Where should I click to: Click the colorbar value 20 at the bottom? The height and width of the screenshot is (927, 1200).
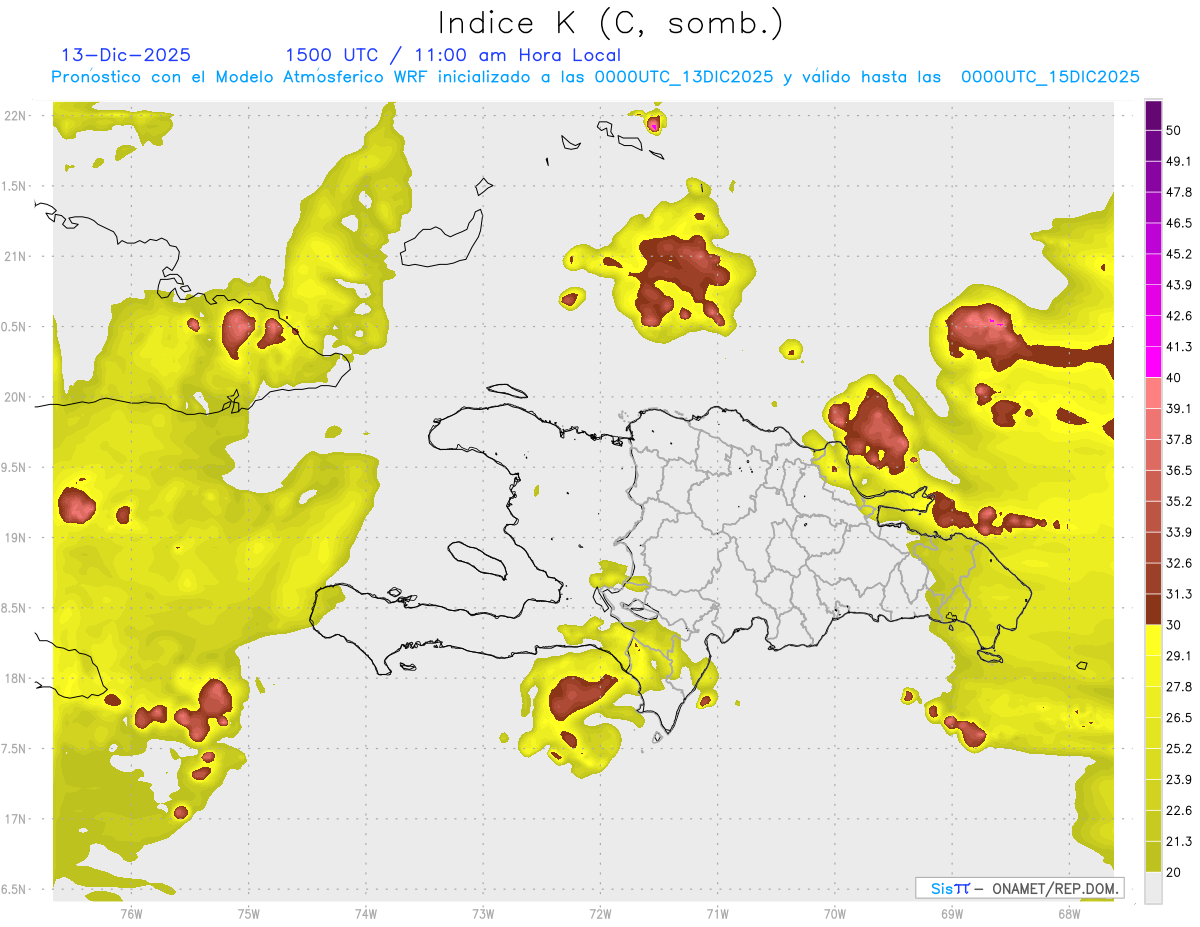1176,872
